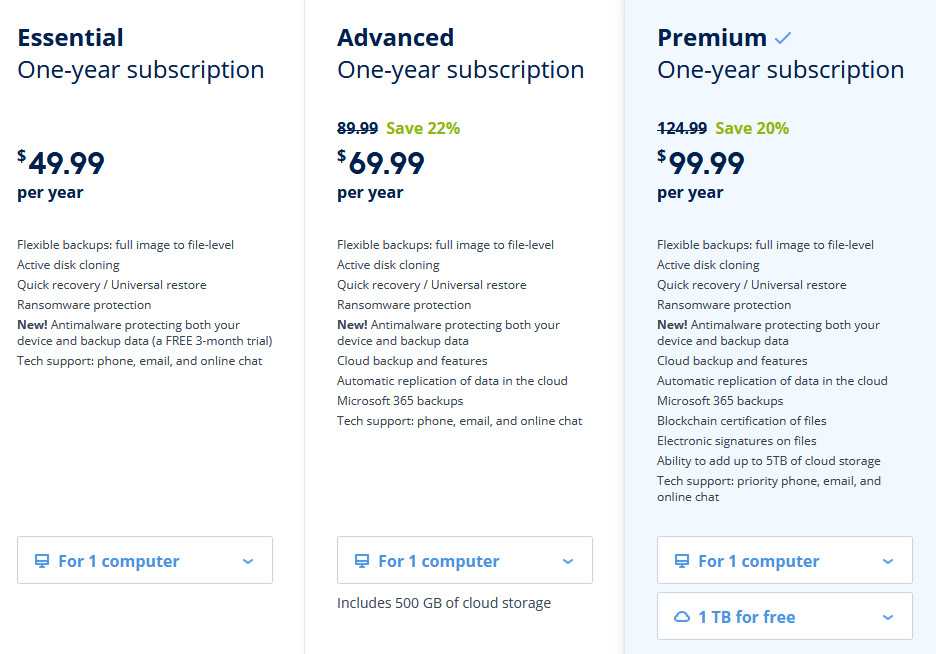Click the cloud icon beside 1 TB for free

(682, 617)
